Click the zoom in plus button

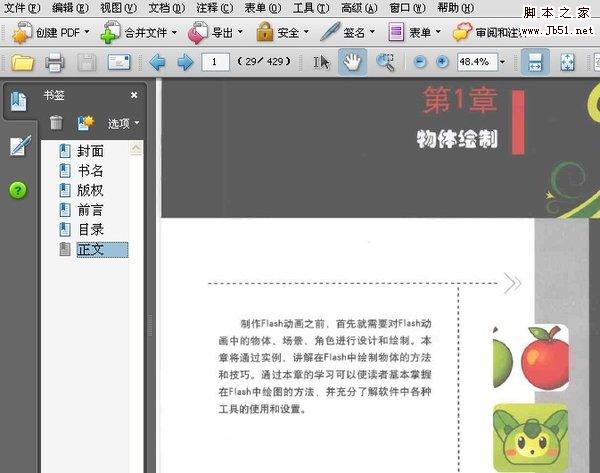click(442, 62)
